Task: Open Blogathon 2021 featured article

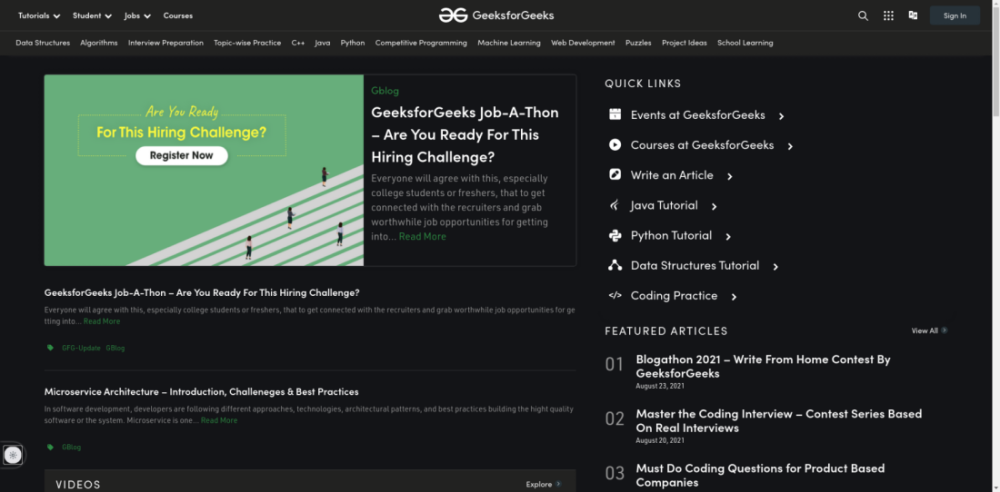Action: (763, 366)
